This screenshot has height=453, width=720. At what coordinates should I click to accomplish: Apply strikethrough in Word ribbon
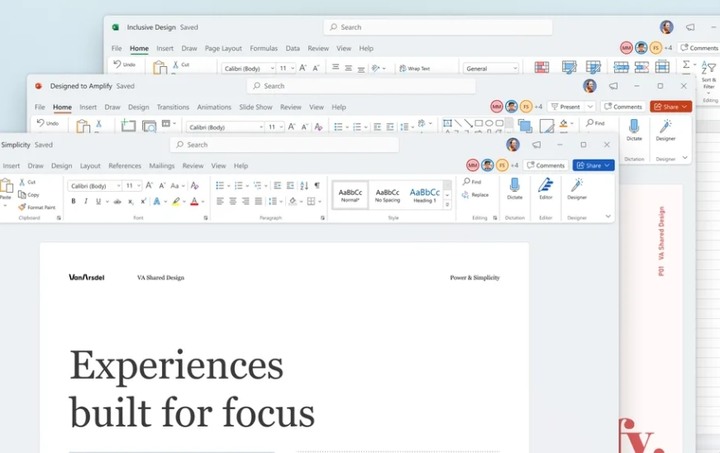(118, 201)
